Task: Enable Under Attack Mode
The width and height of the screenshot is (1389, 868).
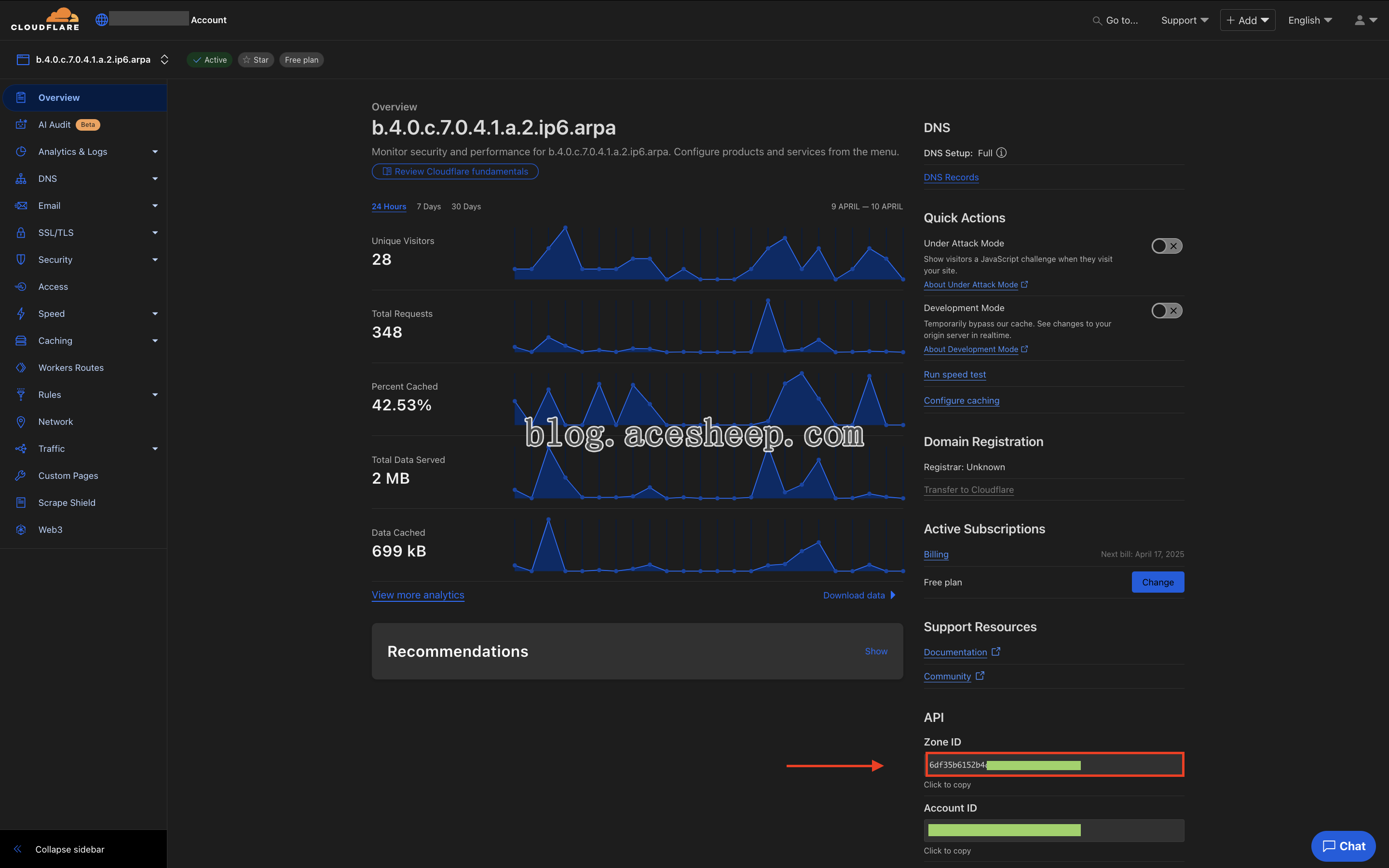Action: coord(1166,246)
